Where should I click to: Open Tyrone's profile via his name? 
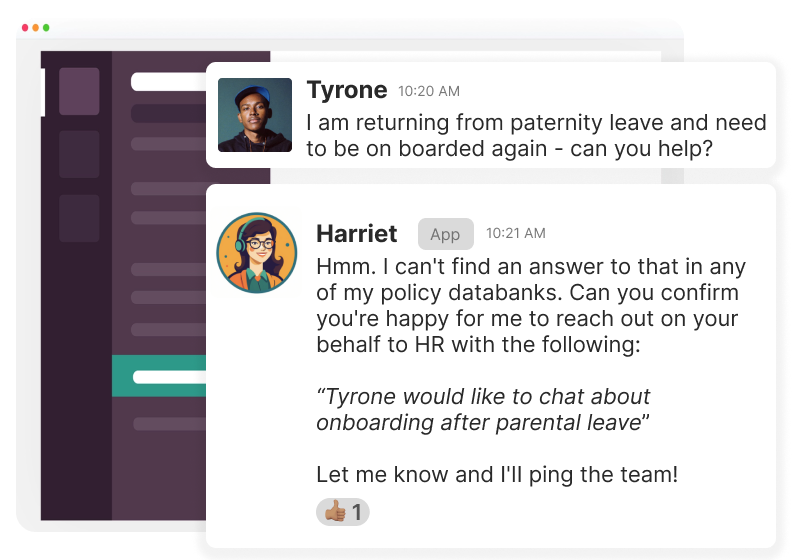tap(346, 90)
